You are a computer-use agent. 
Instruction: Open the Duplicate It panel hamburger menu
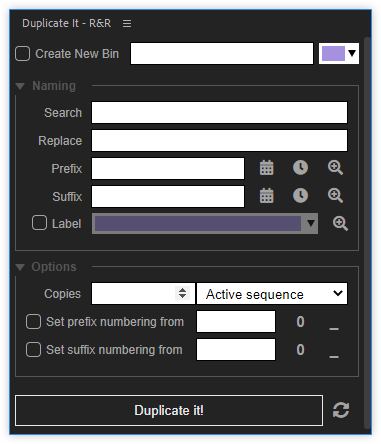pos(127,24)
